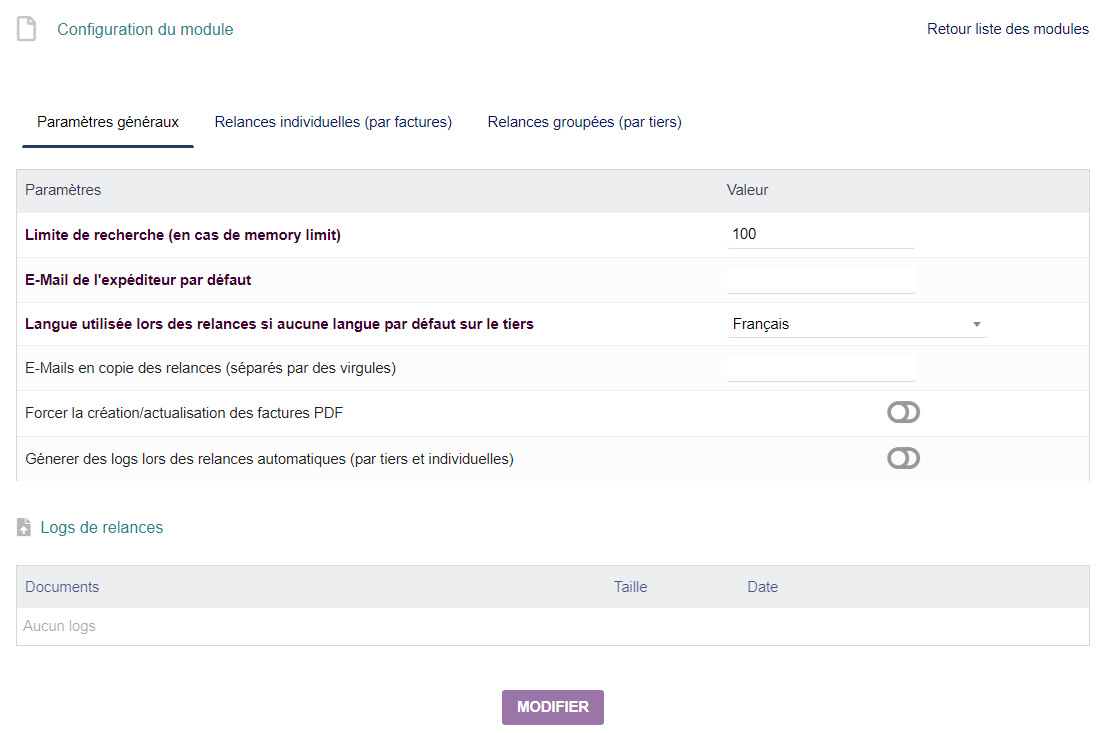Viewport: 1105px width, 733px height.
Task: Click the MODIFIER button
Action: (552, 707)
